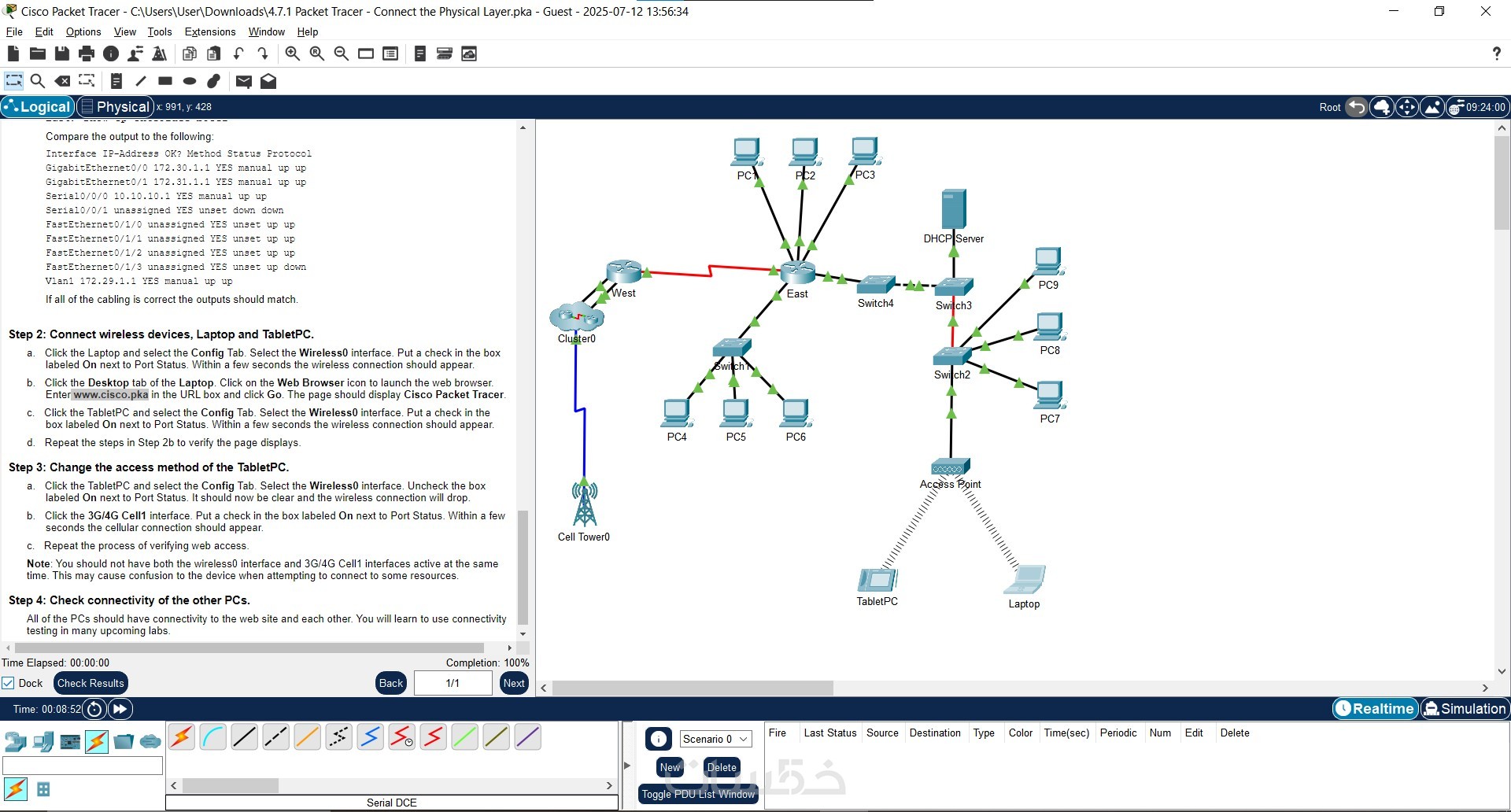Click the device search box in the palette

(83, 766)
